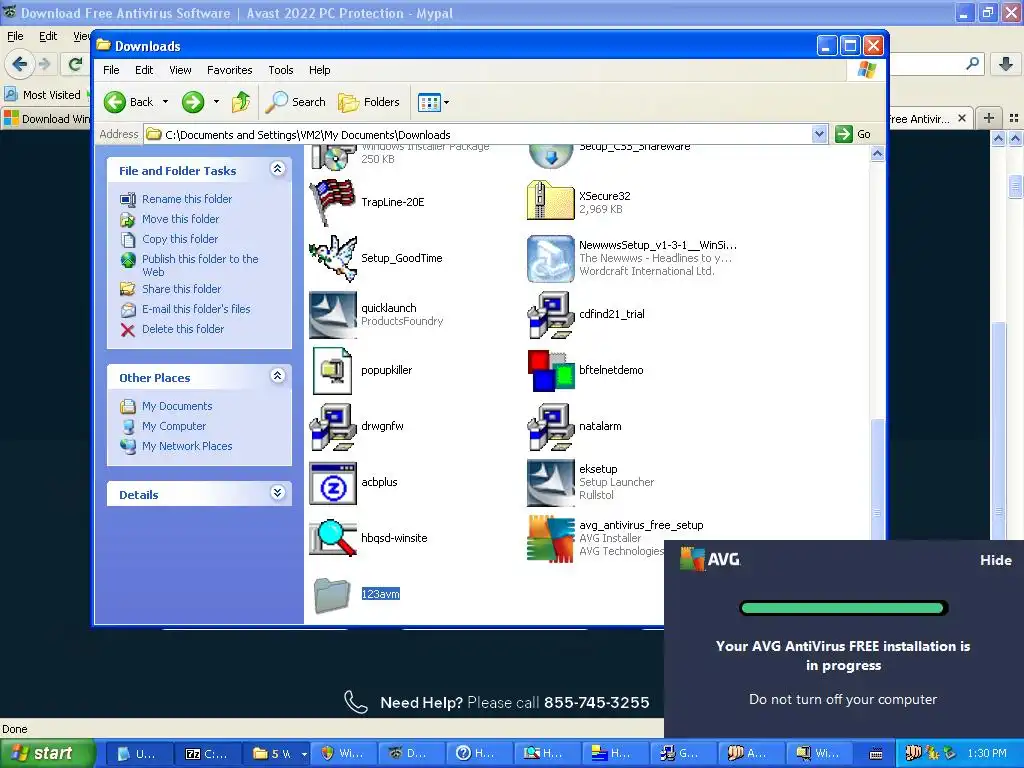Open the Forward history dropdown arrow
The height and width of the screenshot is (768, 1024).
[x=216, y=102]
